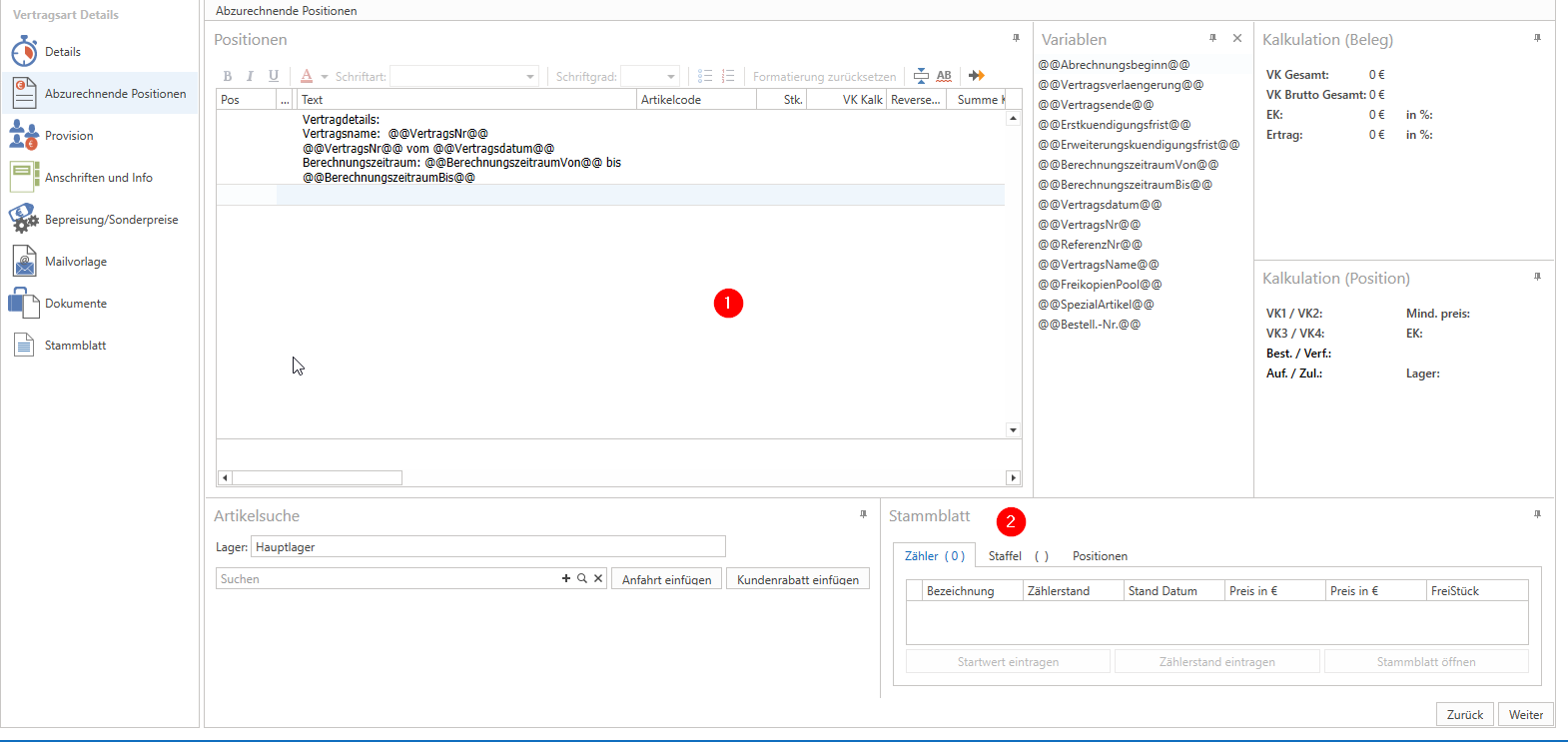Open the Provision section icon
1568x742 pixels.
tap(24, 135)
